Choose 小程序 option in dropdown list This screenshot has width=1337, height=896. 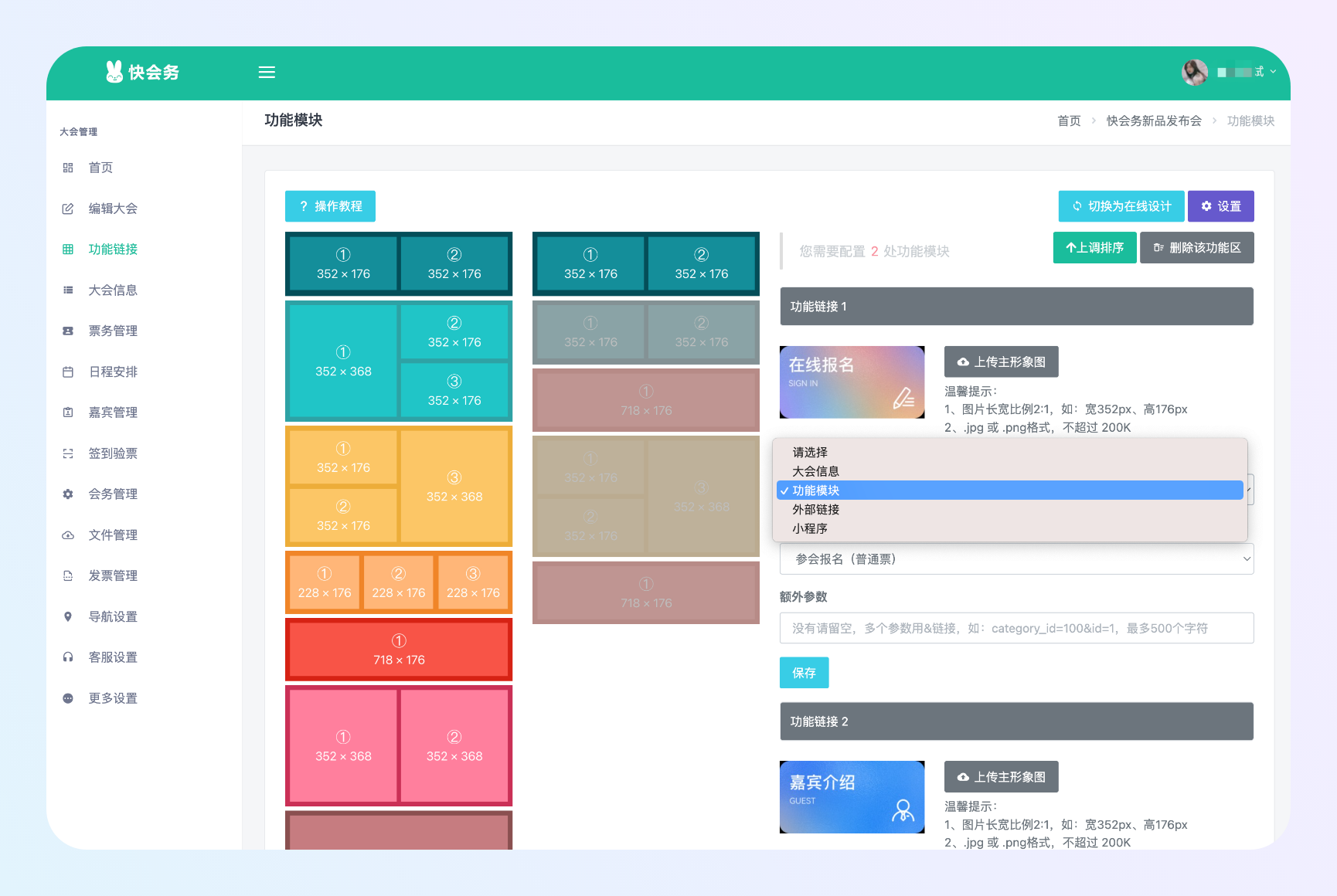pyautogui.click(x=810, y=529)
